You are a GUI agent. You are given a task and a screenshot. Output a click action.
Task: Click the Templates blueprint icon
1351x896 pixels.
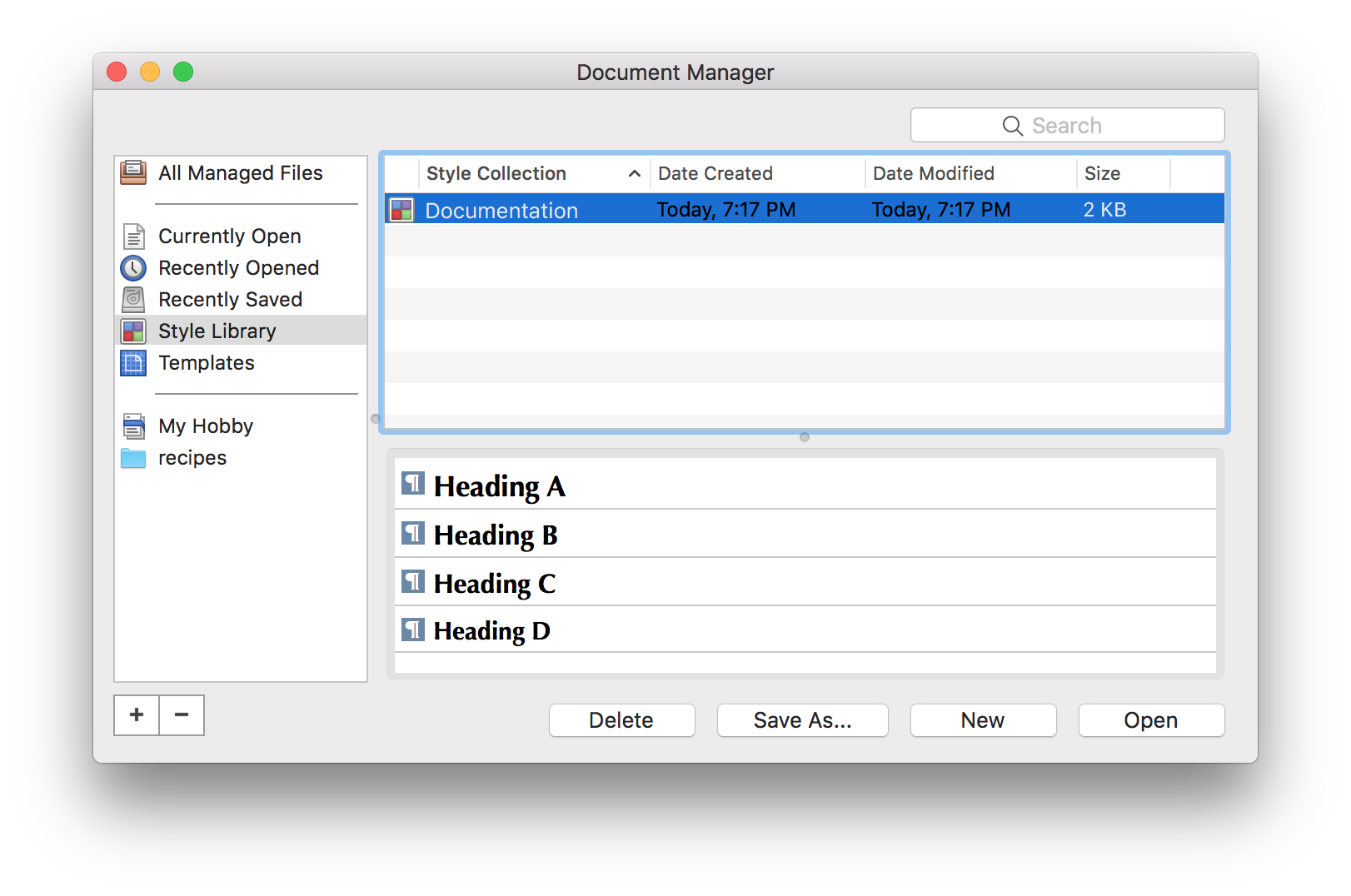133,363
